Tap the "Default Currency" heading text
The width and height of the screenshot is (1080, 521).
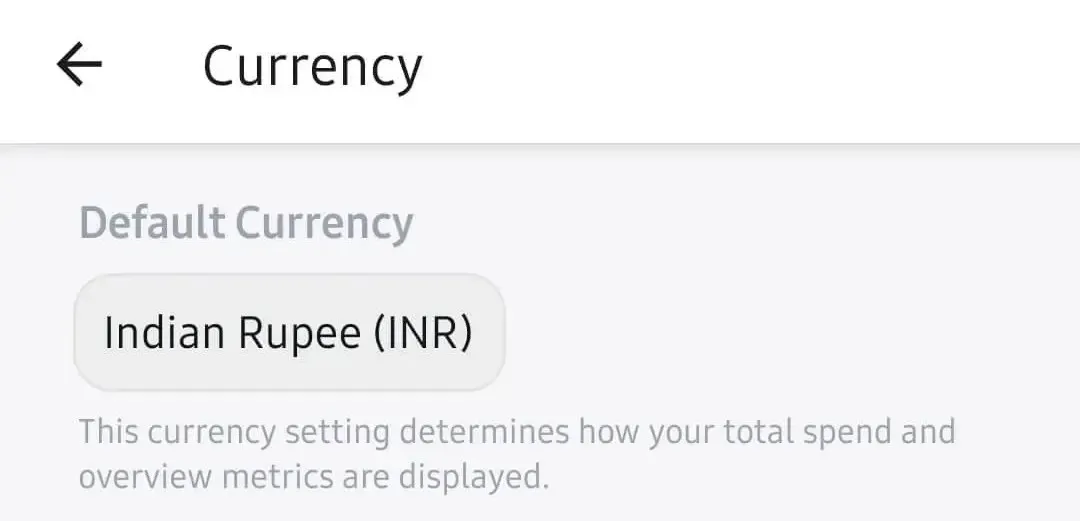pyautogui.click(x=246, y=222)
